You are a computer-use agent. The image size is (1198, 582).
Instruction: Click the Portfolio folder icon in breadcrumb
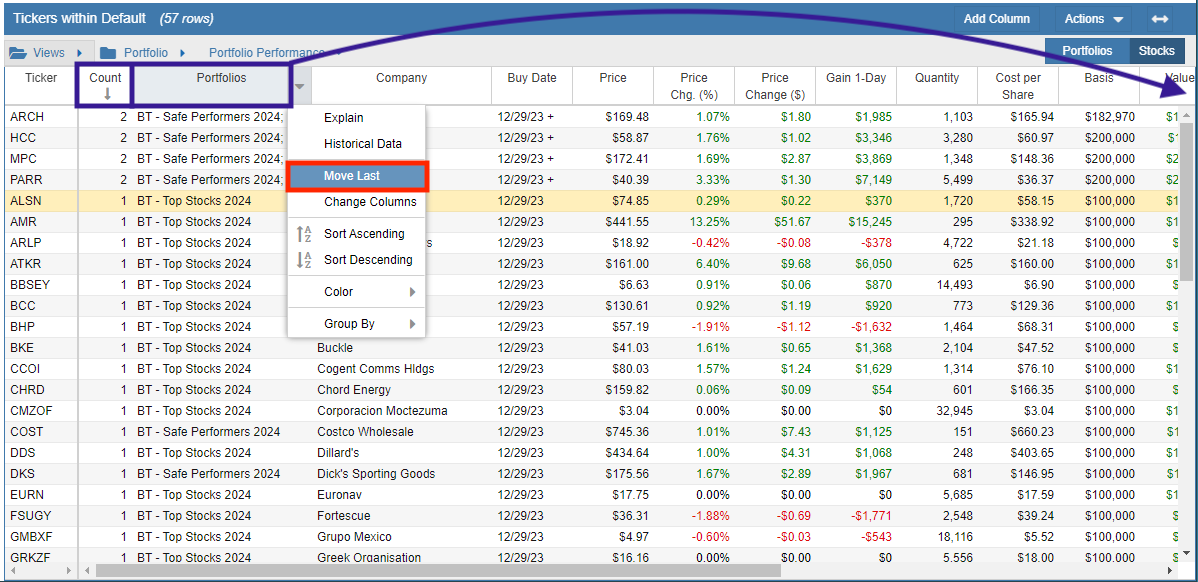click(108, 53)
